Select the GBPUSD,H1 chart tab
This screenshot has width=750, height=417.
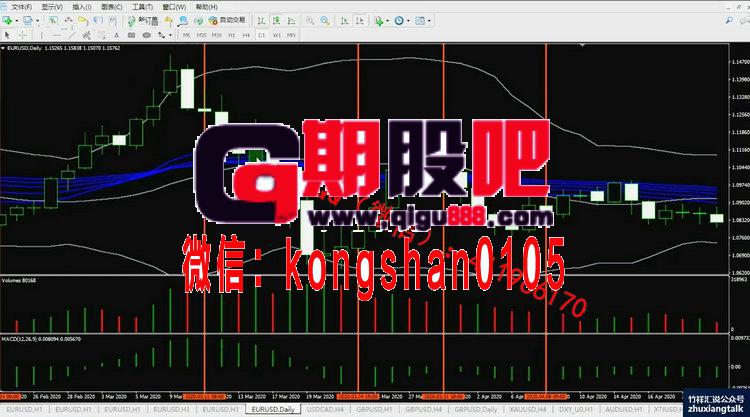click(x=374, y=410)
